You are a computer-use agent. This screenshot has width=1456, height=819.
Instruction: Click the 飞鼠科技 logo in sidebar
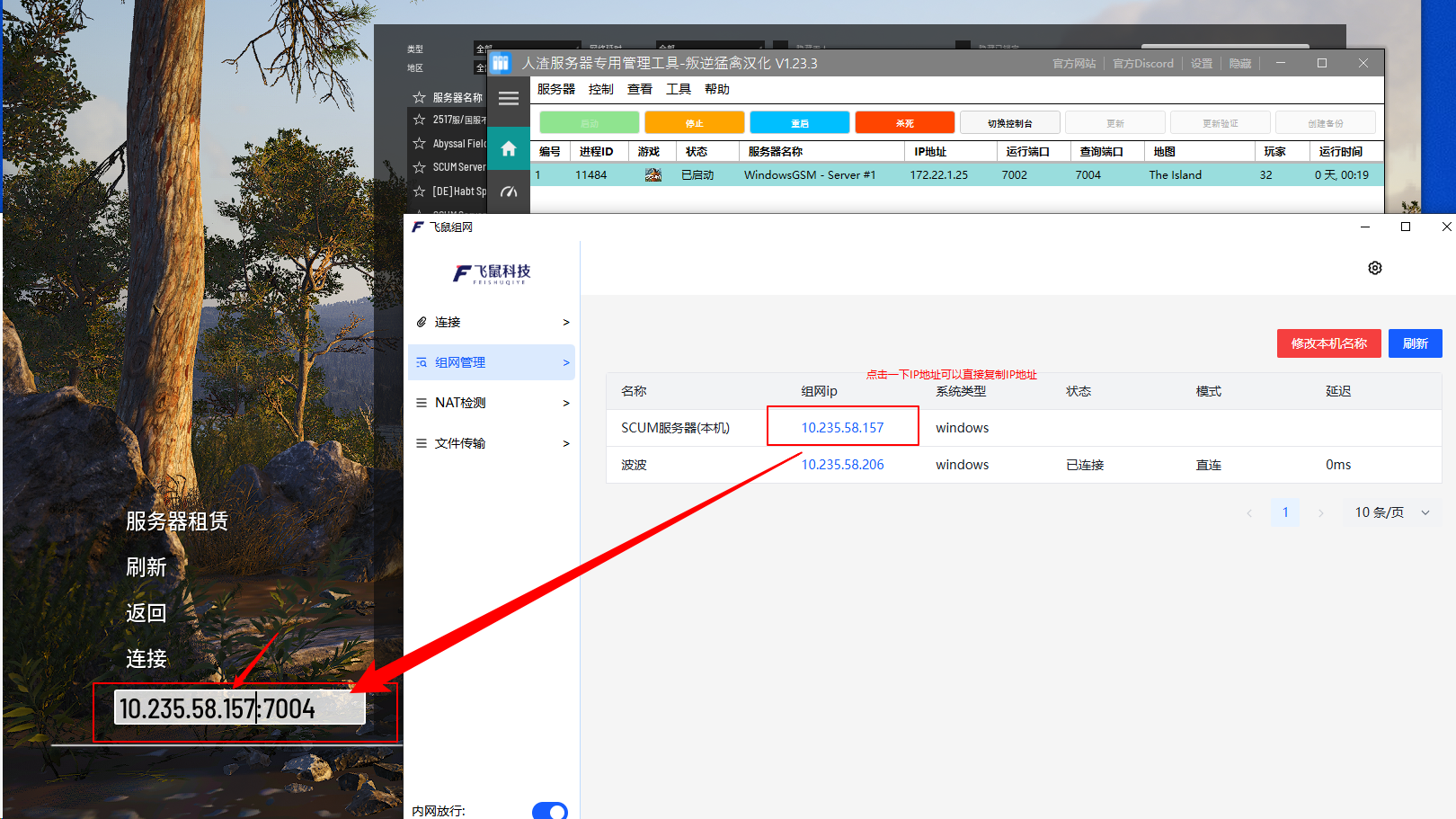pos(492,273)
